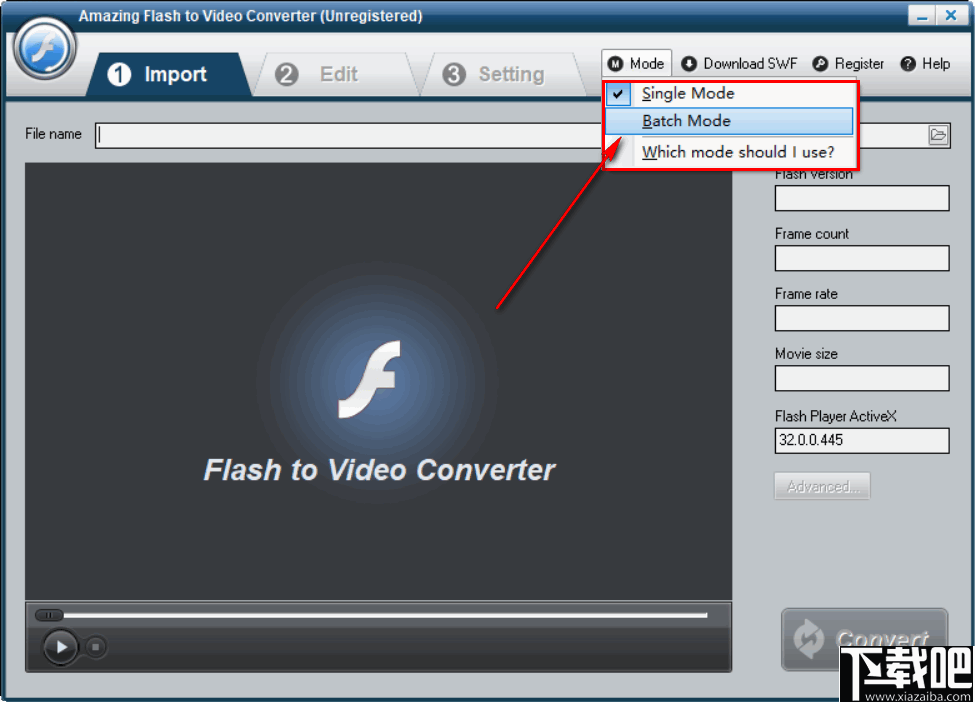This screenshot has width=975, height=702.
Task: Open the file browse folder icon
Action: (x=938, y=134)
